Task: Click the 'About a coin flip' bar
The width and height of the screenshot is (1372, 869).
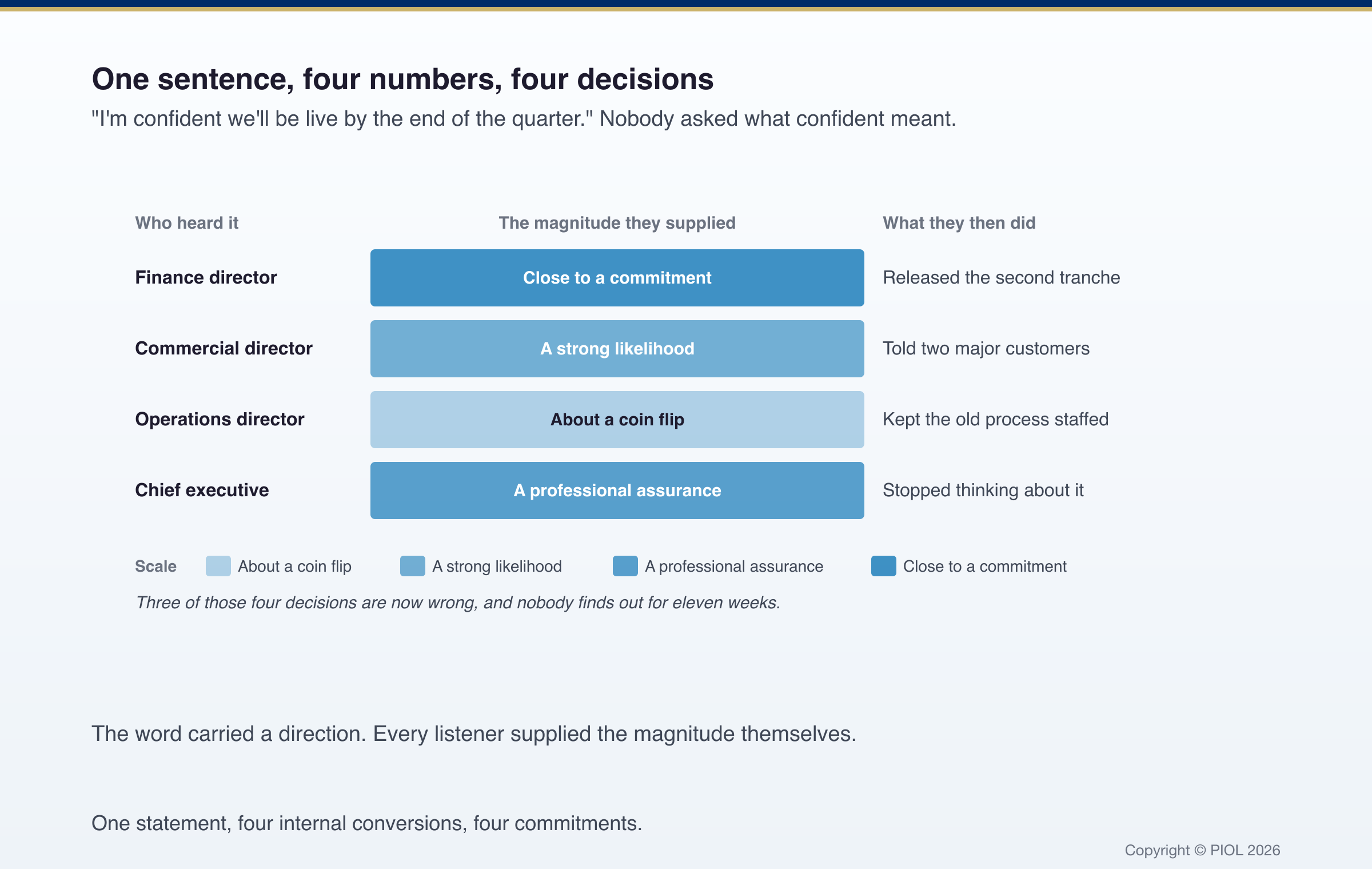Action: (617, 420)
